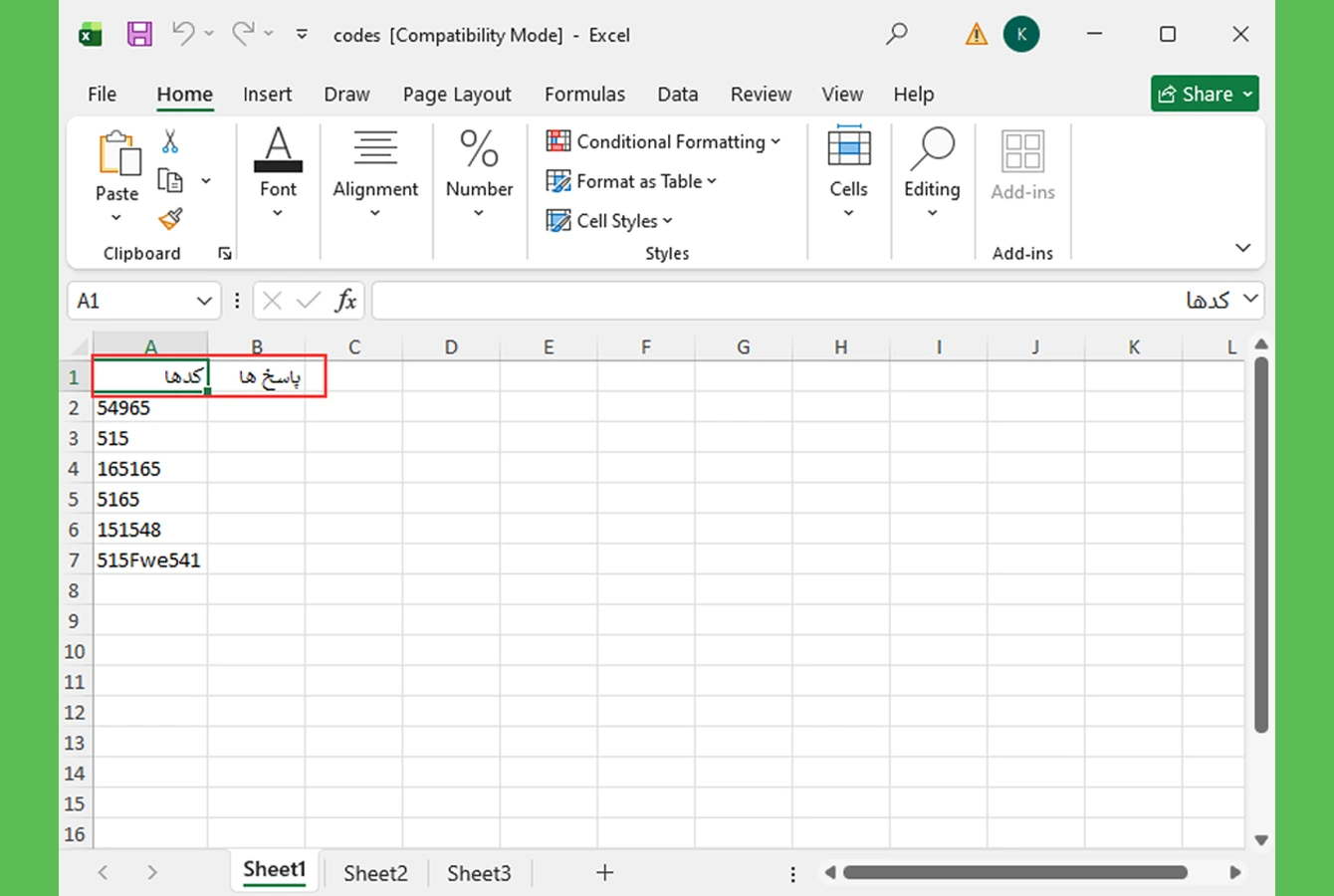Screen dimensions: 1334x896
Task: Open the Name Box dropdown arrow
Action: tap(204, 301)
